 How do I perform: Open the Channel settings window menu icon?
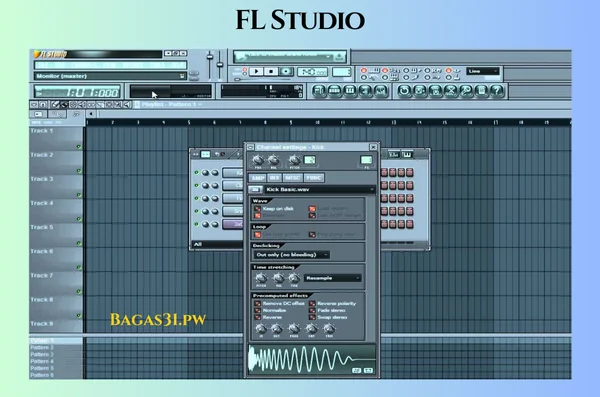pyautogui.click(x=250, y=147)
